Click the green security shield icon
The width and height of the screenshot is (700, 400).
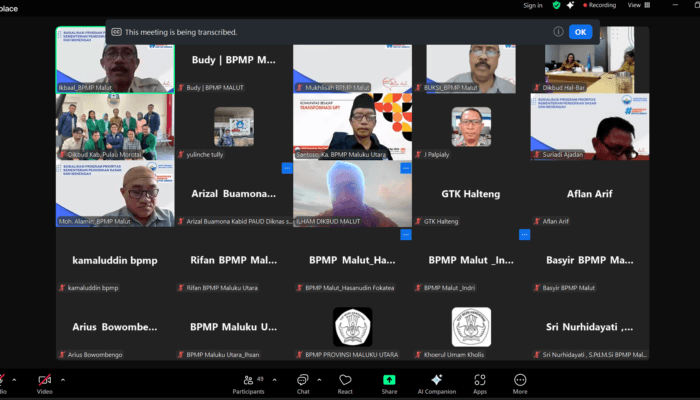pyautogui.click(x=557, y=5)
